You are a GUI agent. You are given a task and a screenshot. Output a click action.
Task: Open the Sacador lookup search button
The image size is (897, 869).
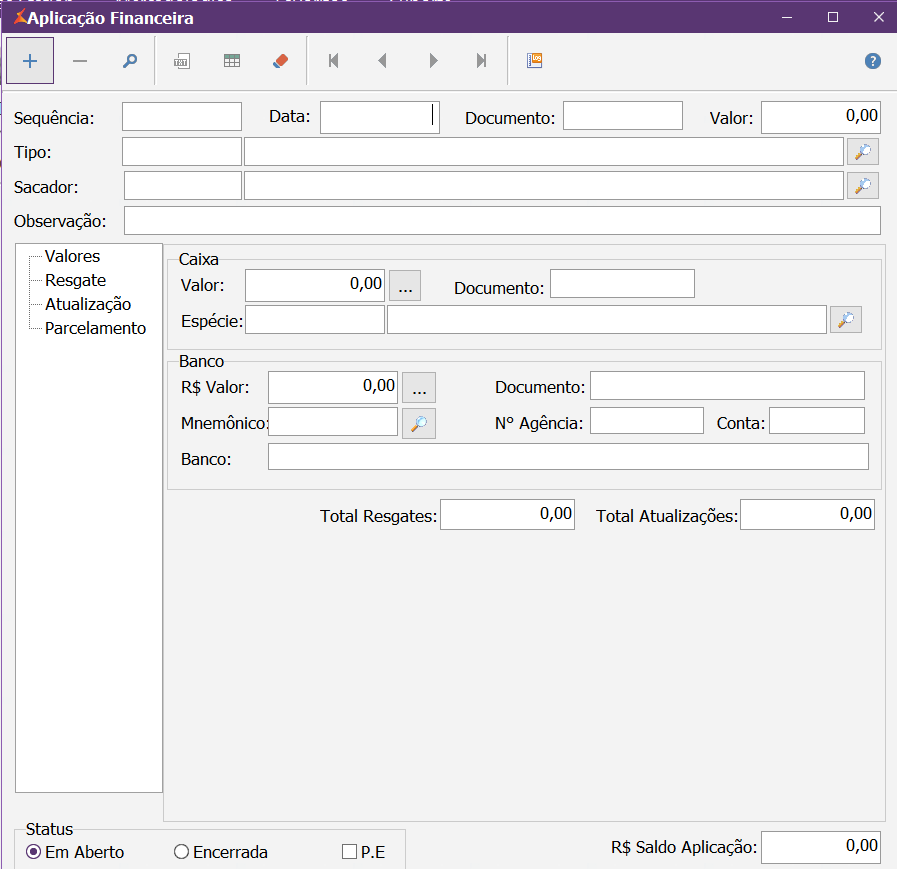point(862,186)
